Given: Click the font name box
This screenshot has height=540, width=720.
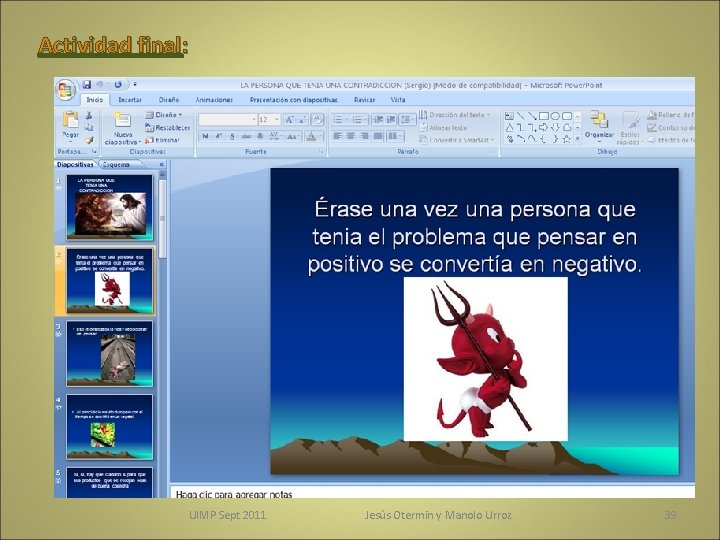Looking at the screenshot, I should point(228,120).
